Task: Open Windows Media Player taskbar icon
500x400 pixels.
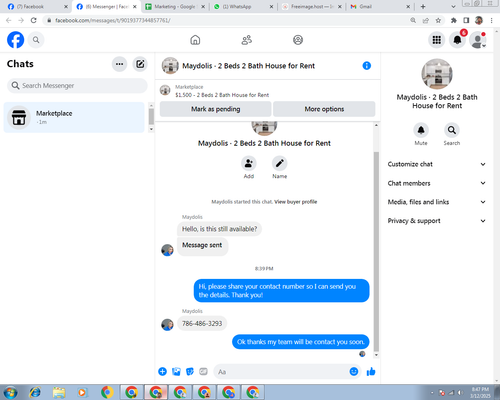Action: pyautogui.click(x=82, y=392)
